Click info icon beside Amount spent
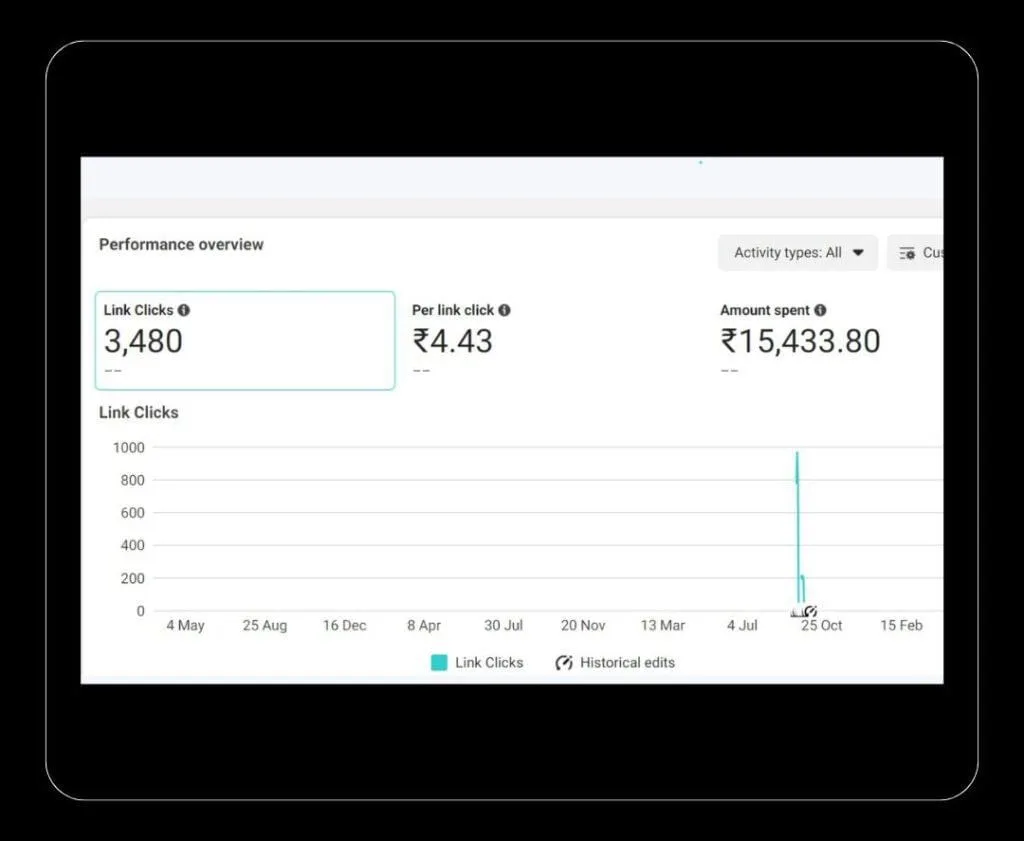 click(820, 310)
